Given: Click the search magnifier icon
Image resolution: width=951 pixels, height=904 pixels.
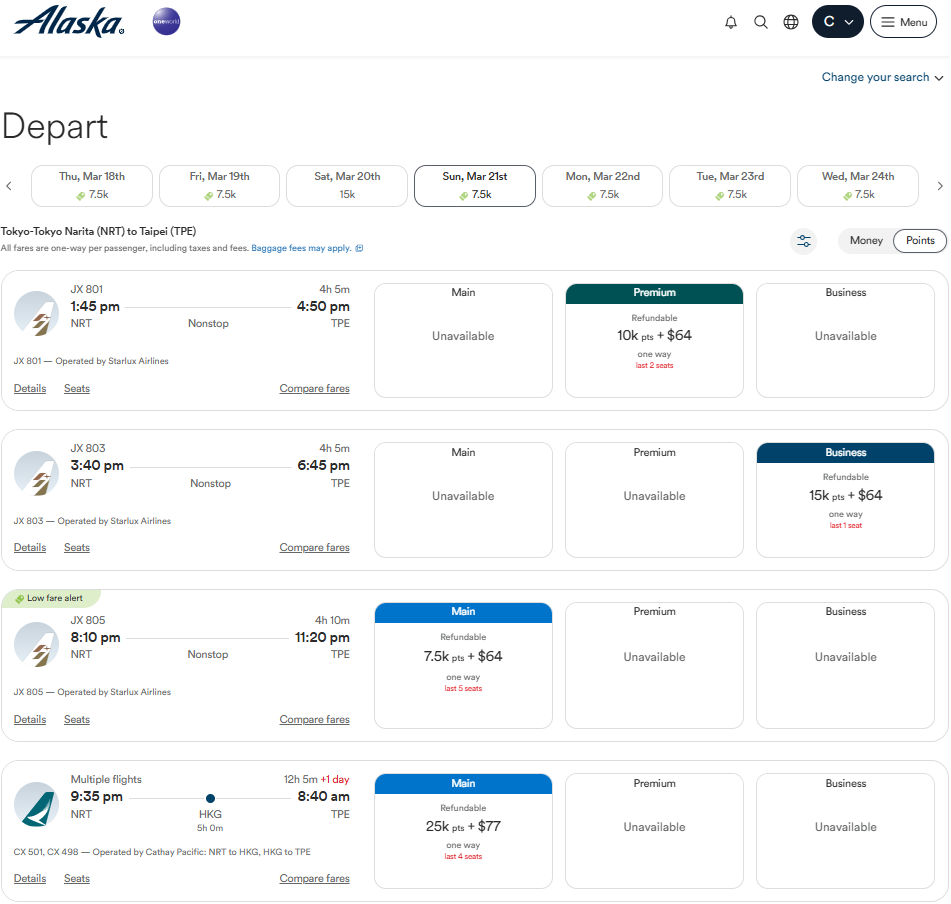Looking at the screenshot, I should coord(761,22).
